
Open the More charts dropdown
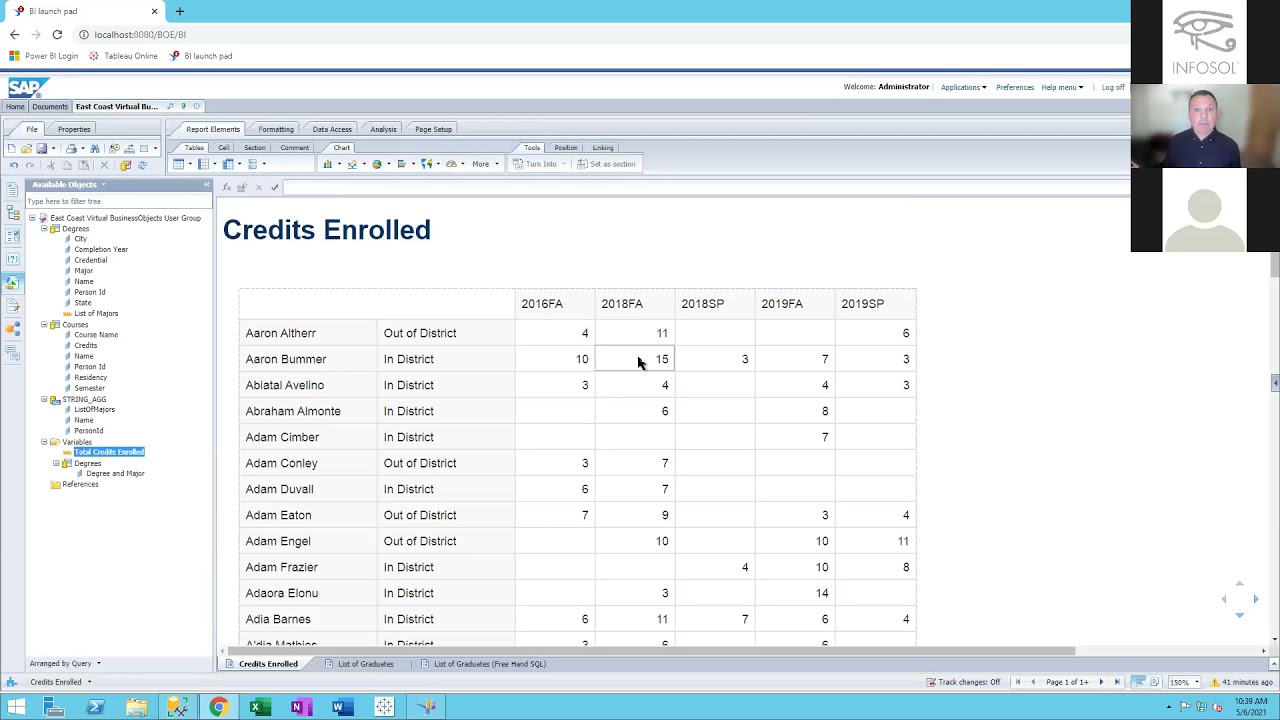[484, 164]
